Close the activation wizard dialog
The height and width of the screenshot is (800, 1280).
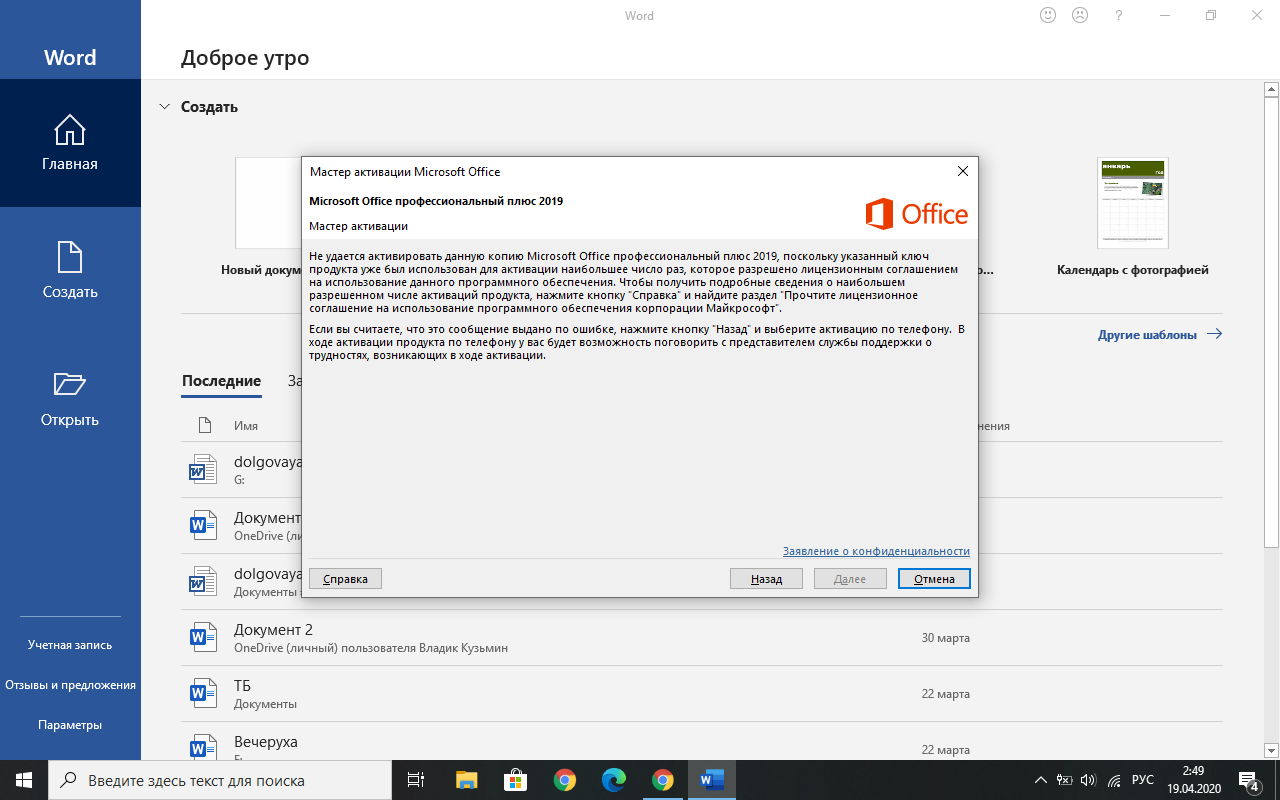click(962, 171)
